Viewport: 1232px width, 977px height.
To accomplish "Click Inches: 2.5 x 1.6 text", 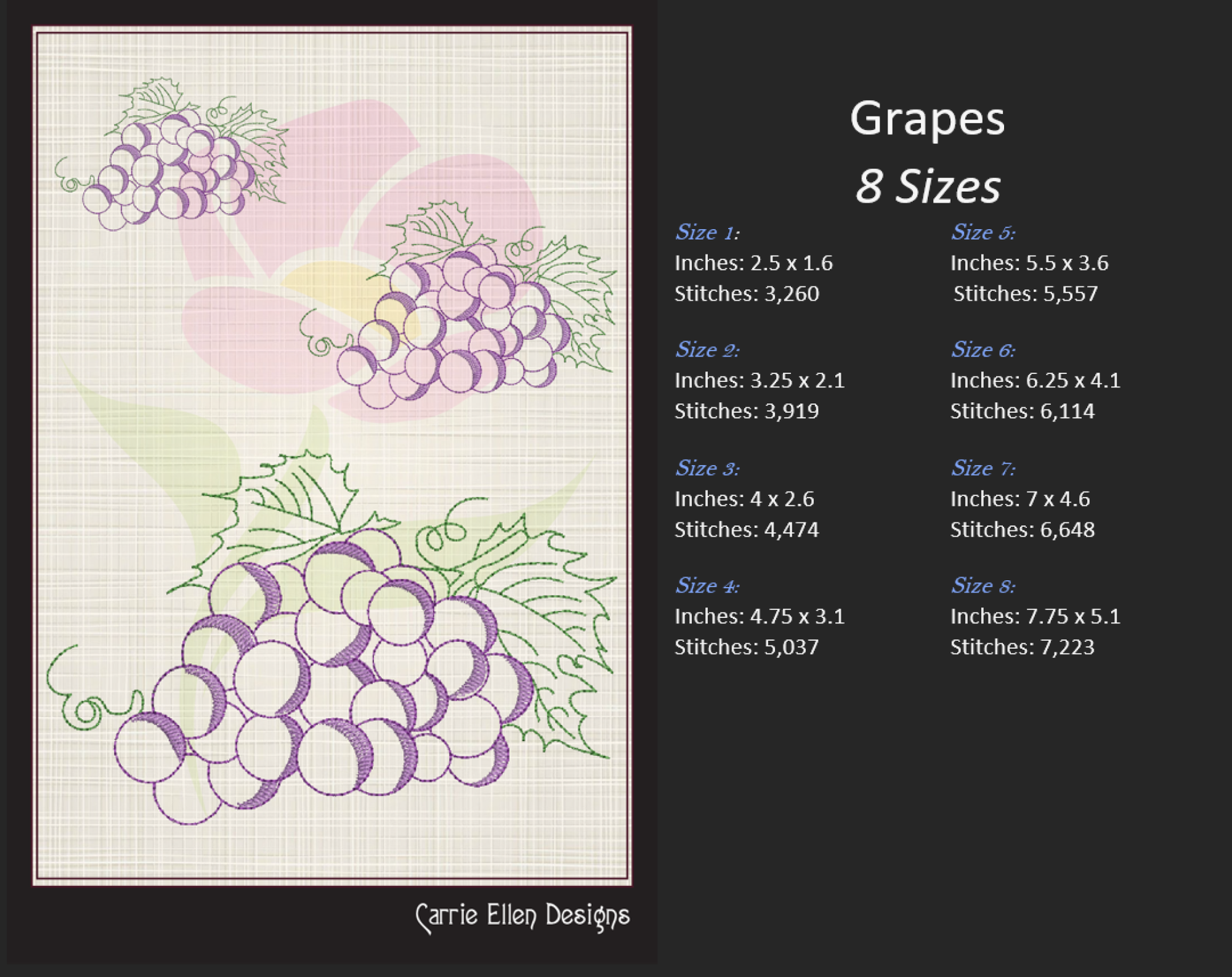I will click(753, 263).
